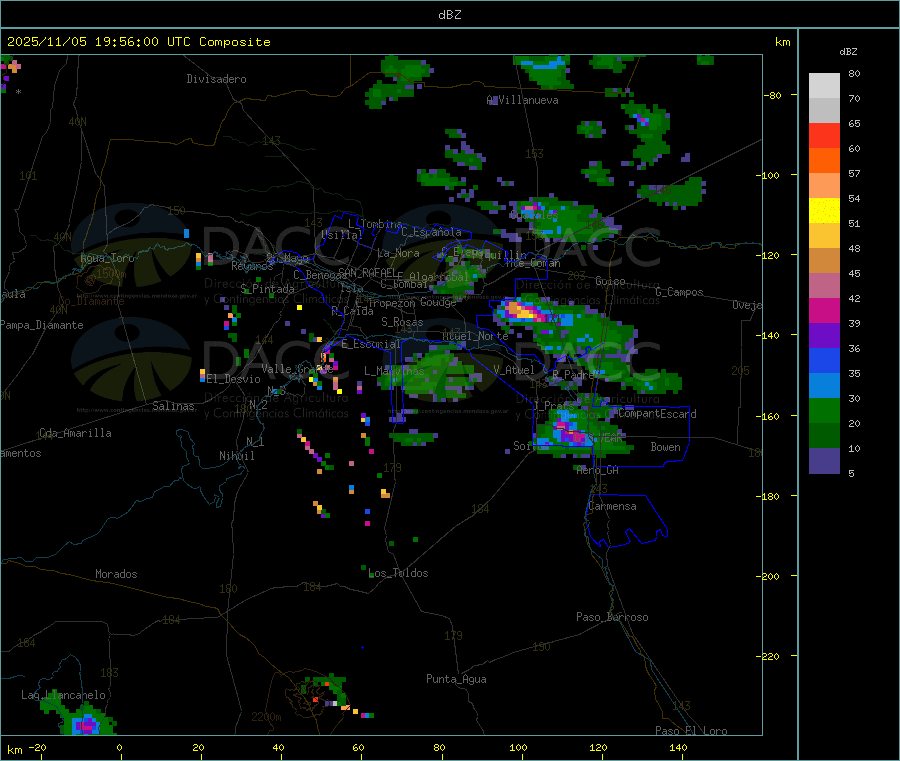Click the Paso_Barroso map label
The height and width of the screenshot is (761, 900).
pyautogui.click(x=612, y=617)
